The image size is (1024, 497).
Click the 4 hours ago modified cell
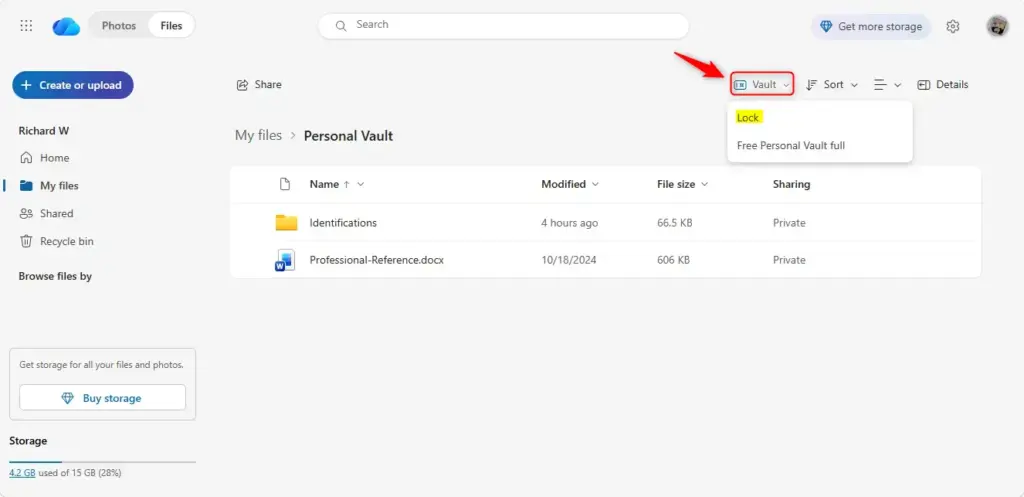569,223
